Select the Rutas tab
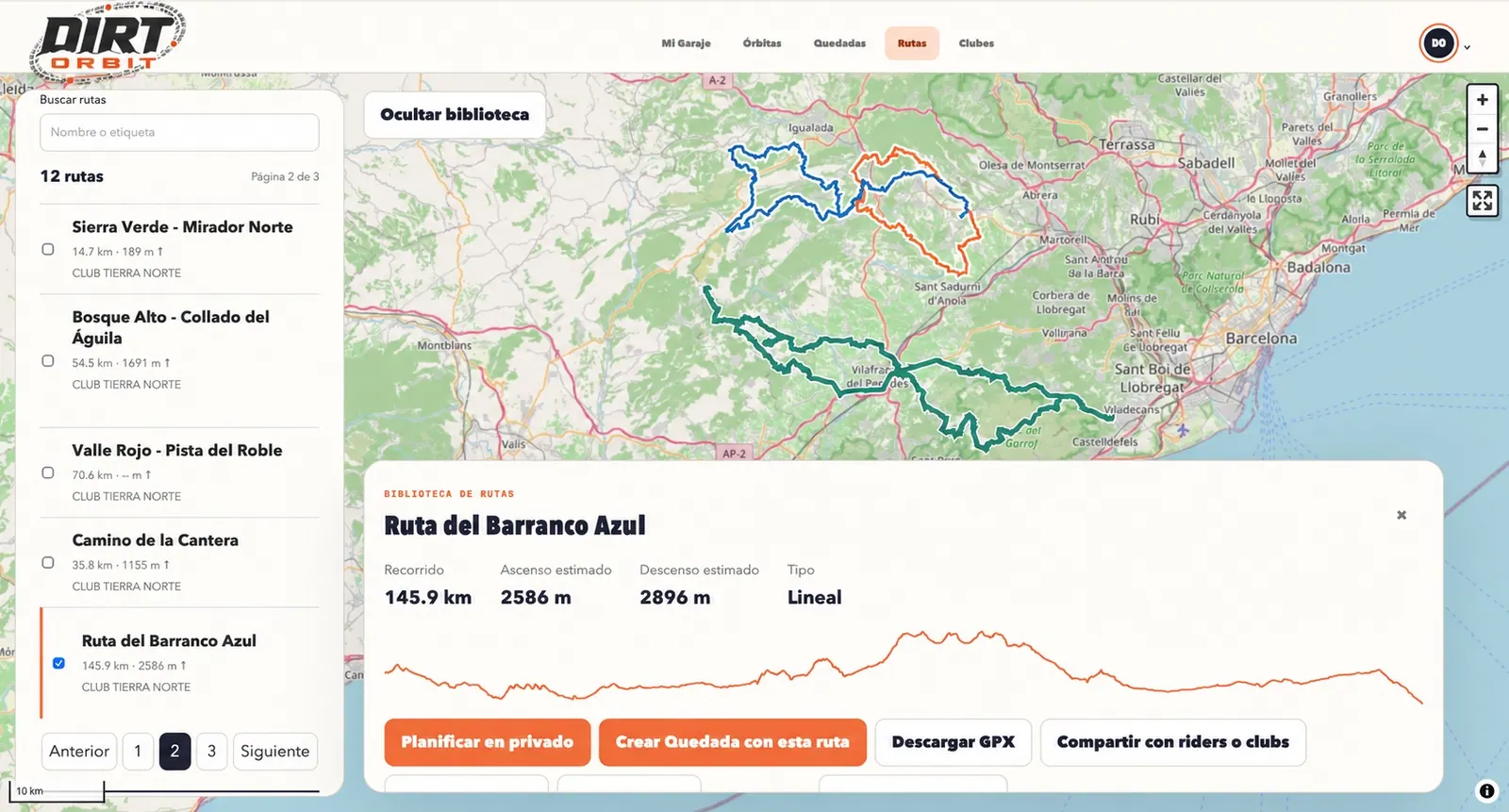The height and width of the screenshot is (812, 1509). click(912, 43)
